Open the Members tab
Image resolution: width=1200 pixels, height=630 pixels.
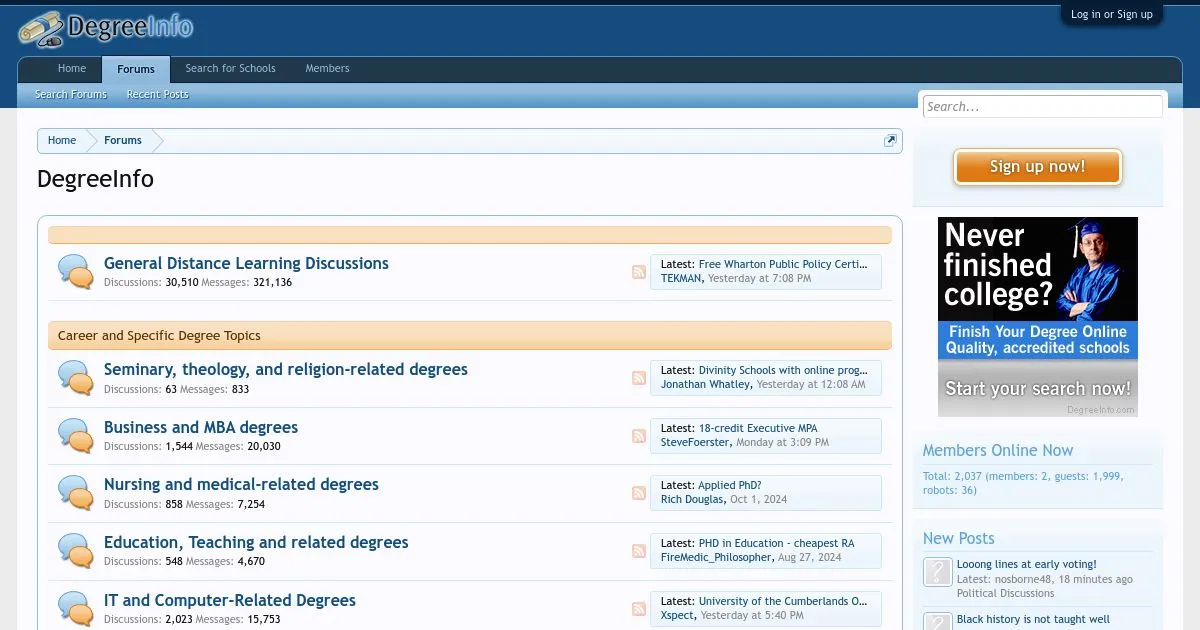tap(327, 69)
